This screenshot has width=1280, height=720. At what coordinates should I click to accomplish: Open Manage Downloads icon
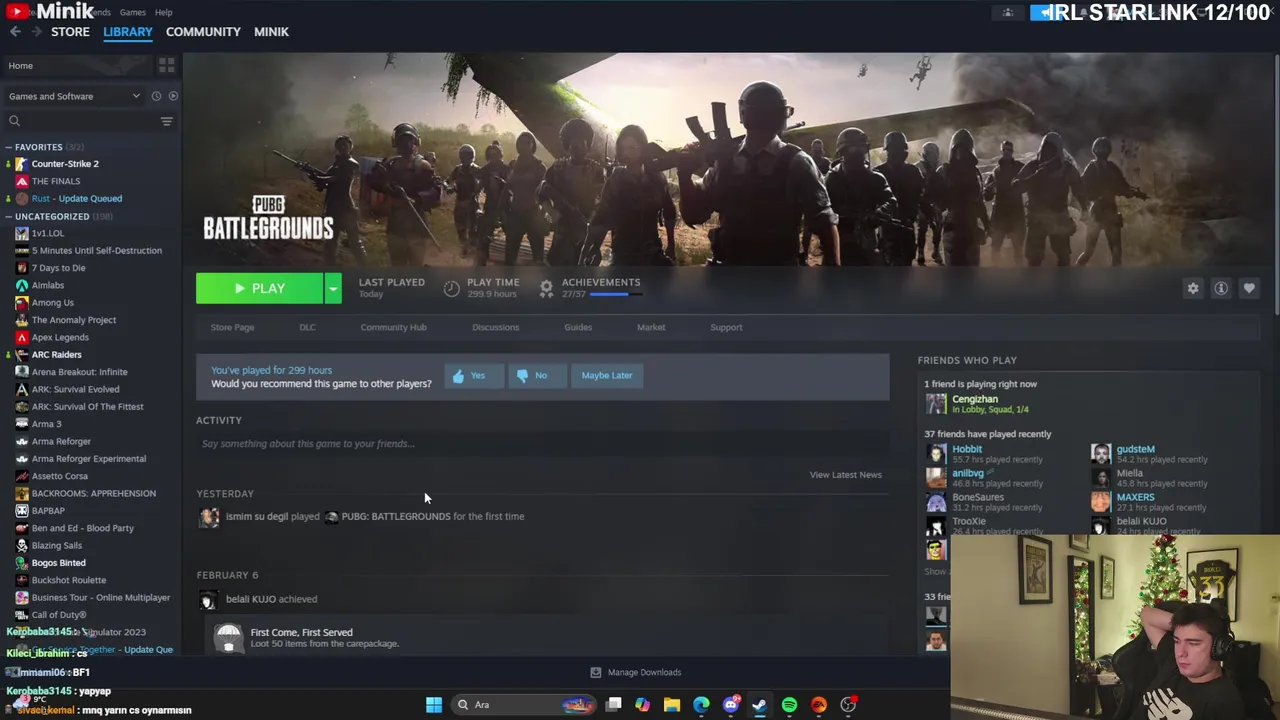click(596, 672)
